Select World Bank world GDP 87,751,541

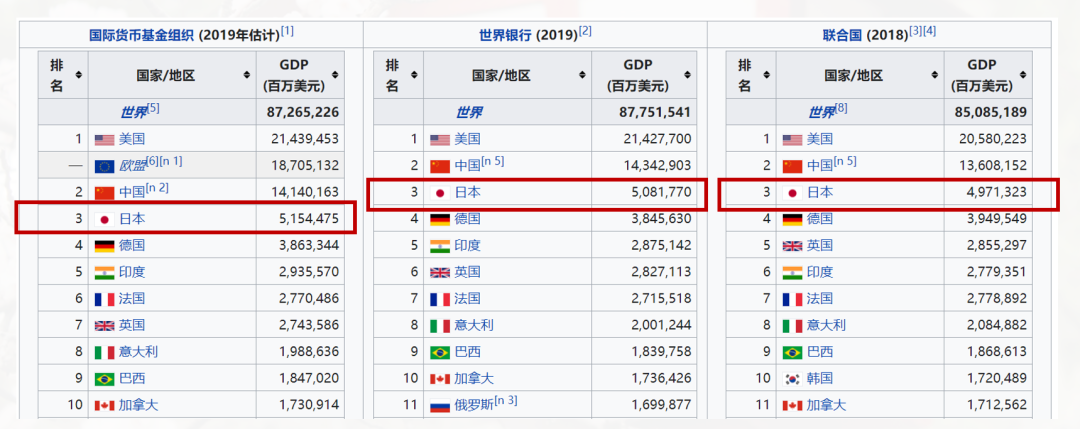tap(654, 112)
